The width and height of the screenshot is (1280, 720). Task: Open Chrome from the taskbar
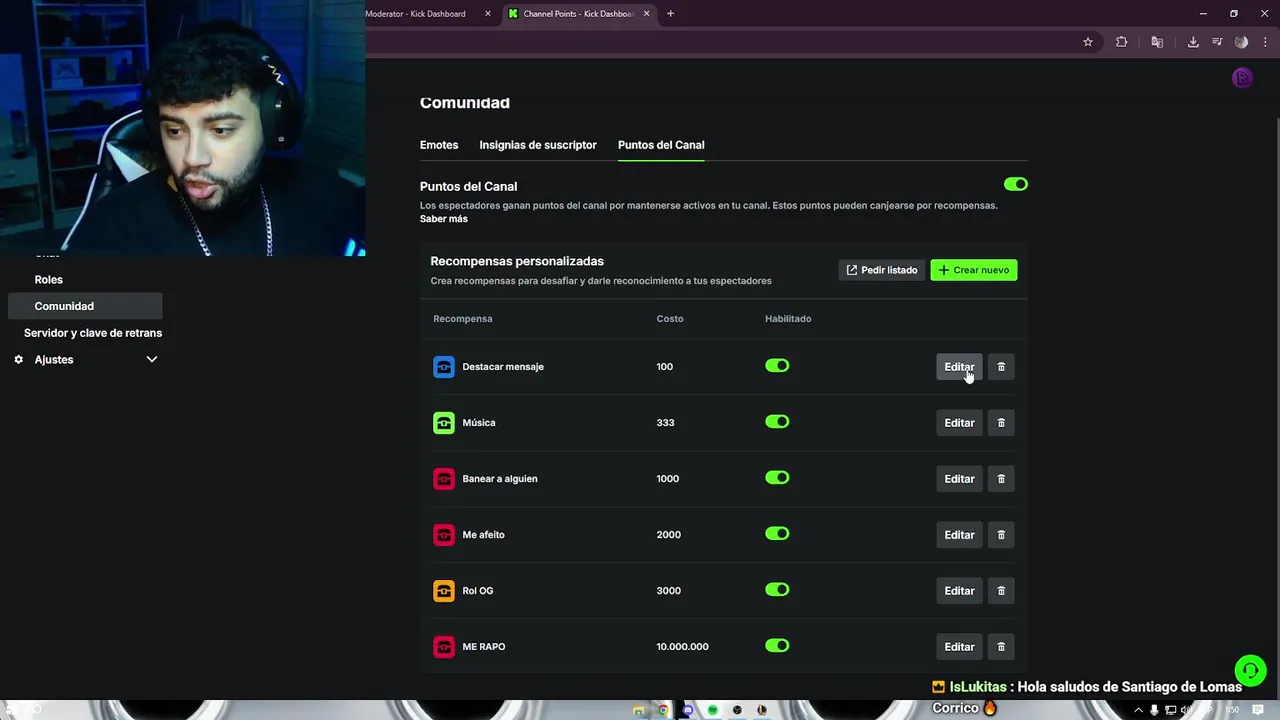point(662,710)
